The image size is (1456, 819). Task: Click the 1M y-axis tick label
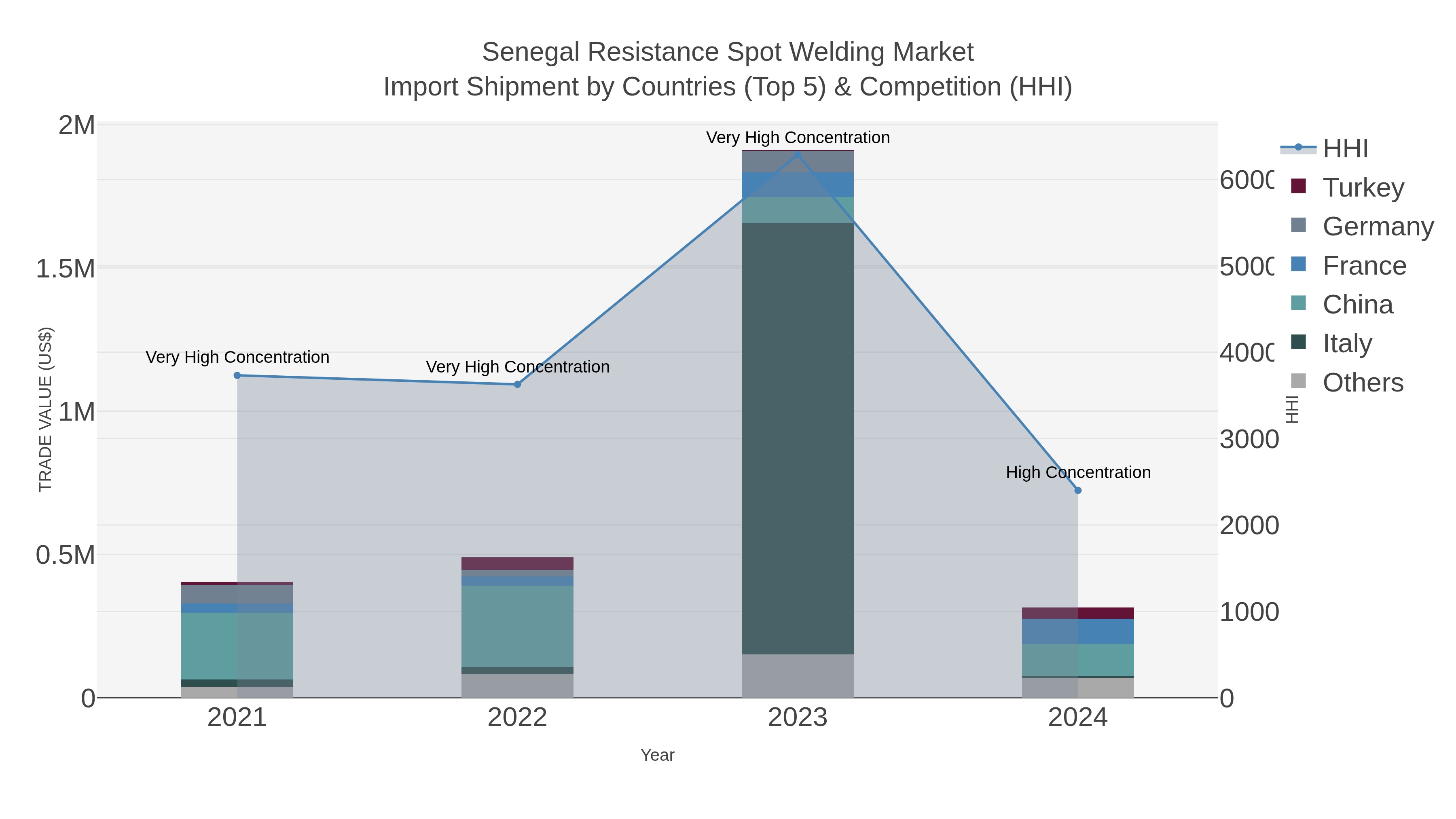coord(77,412)
